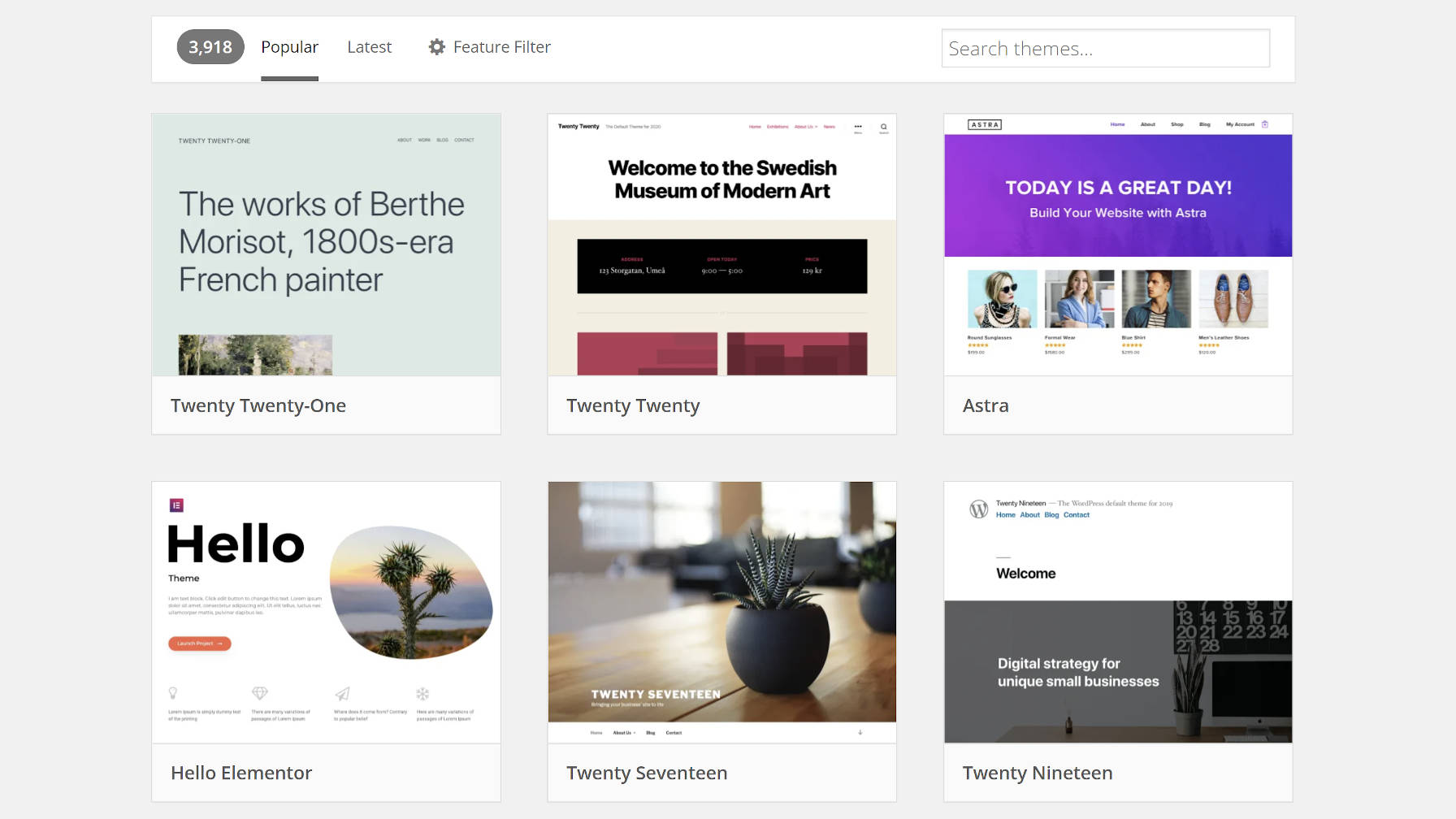
Task: Switch to the Latest tab
Action: pos(369,47)
